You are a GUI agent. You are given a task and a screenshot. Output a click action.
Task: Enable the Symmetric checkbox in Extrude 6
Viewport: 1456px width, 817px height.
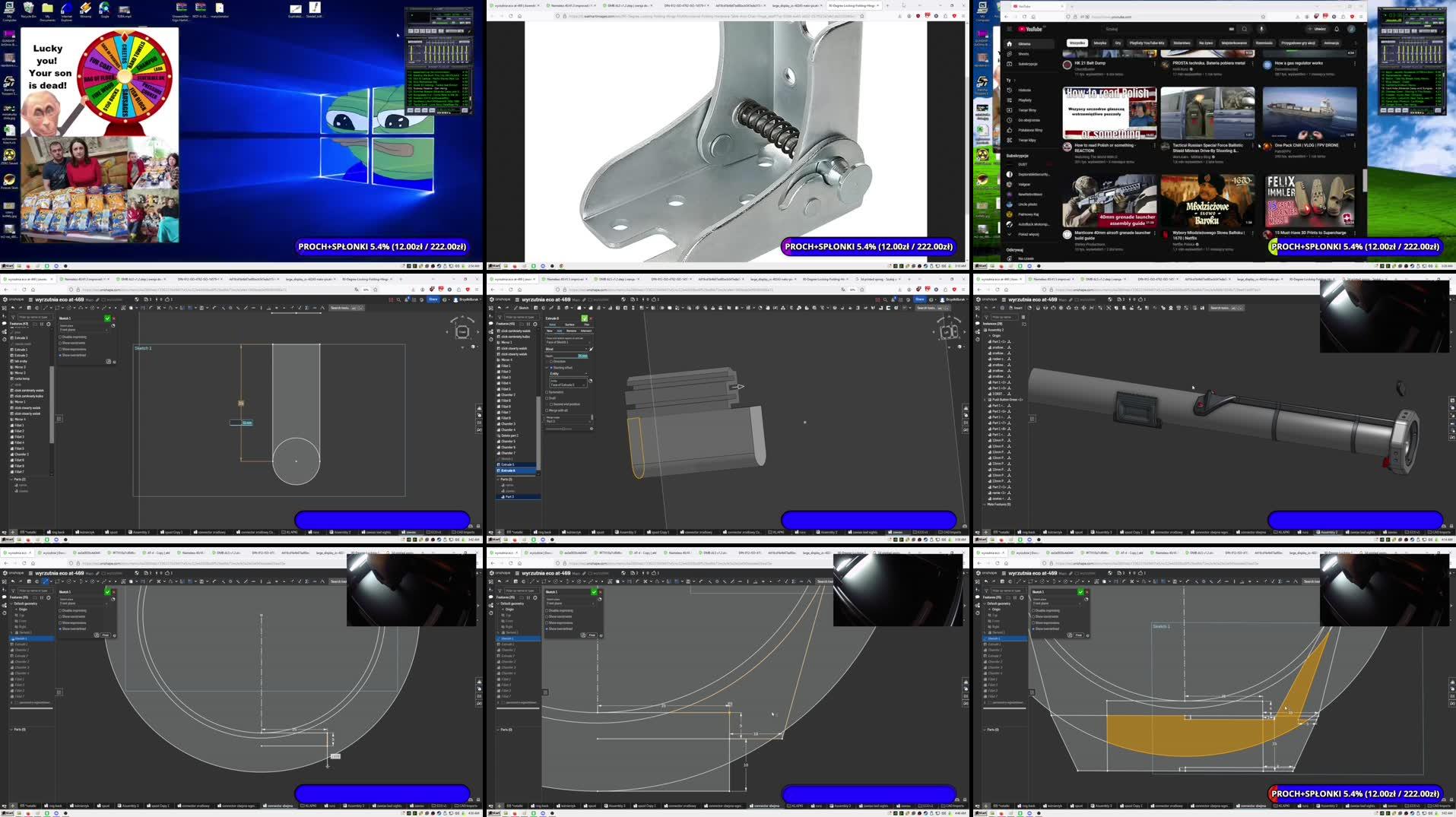(547, 392)
